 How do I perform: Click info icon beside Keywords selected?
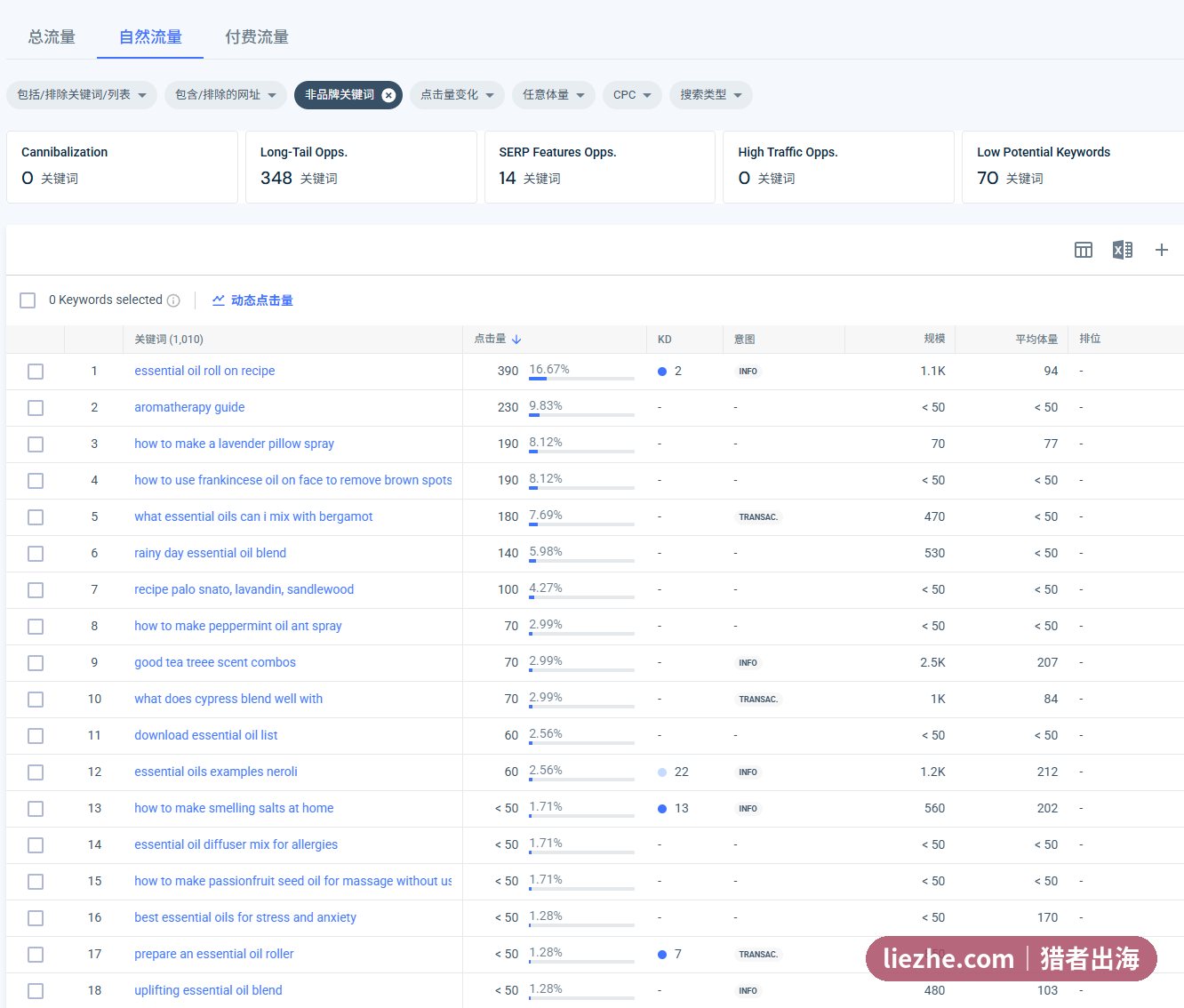173,300
